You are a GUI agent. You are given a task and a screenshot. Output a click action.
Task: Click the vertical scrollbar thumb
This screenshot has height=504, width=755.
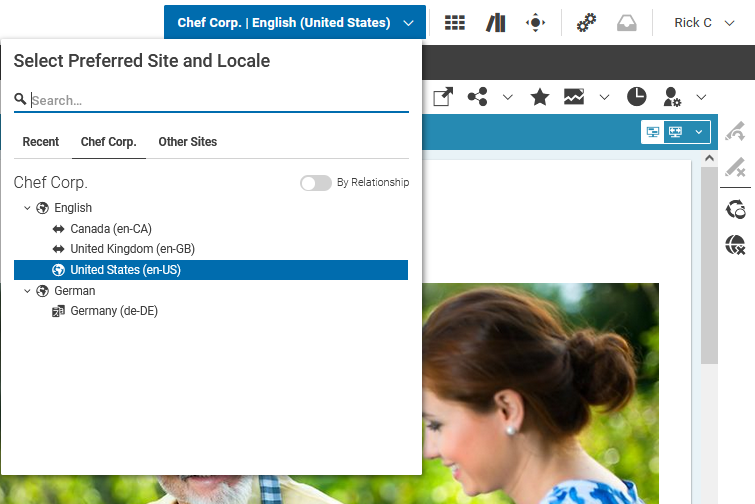pos(709,265)
